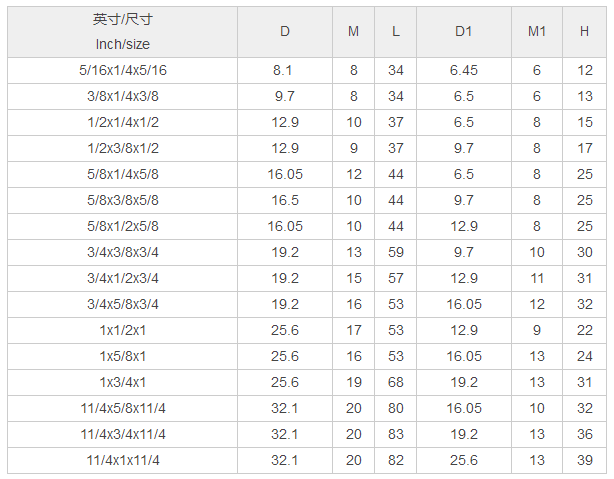Click the D1 column header

[x=463, y=32]
